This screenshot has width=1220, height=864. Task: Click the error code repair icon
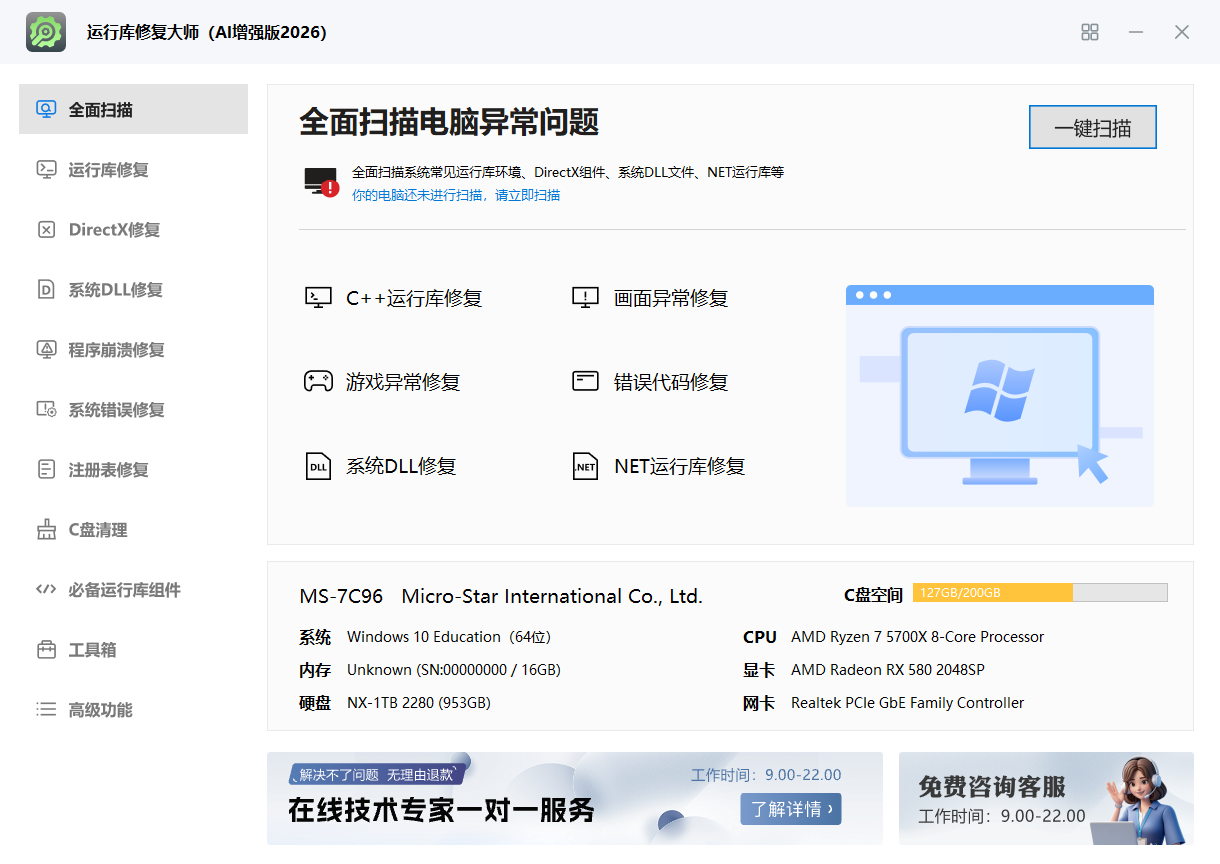(x=585, y=382)
